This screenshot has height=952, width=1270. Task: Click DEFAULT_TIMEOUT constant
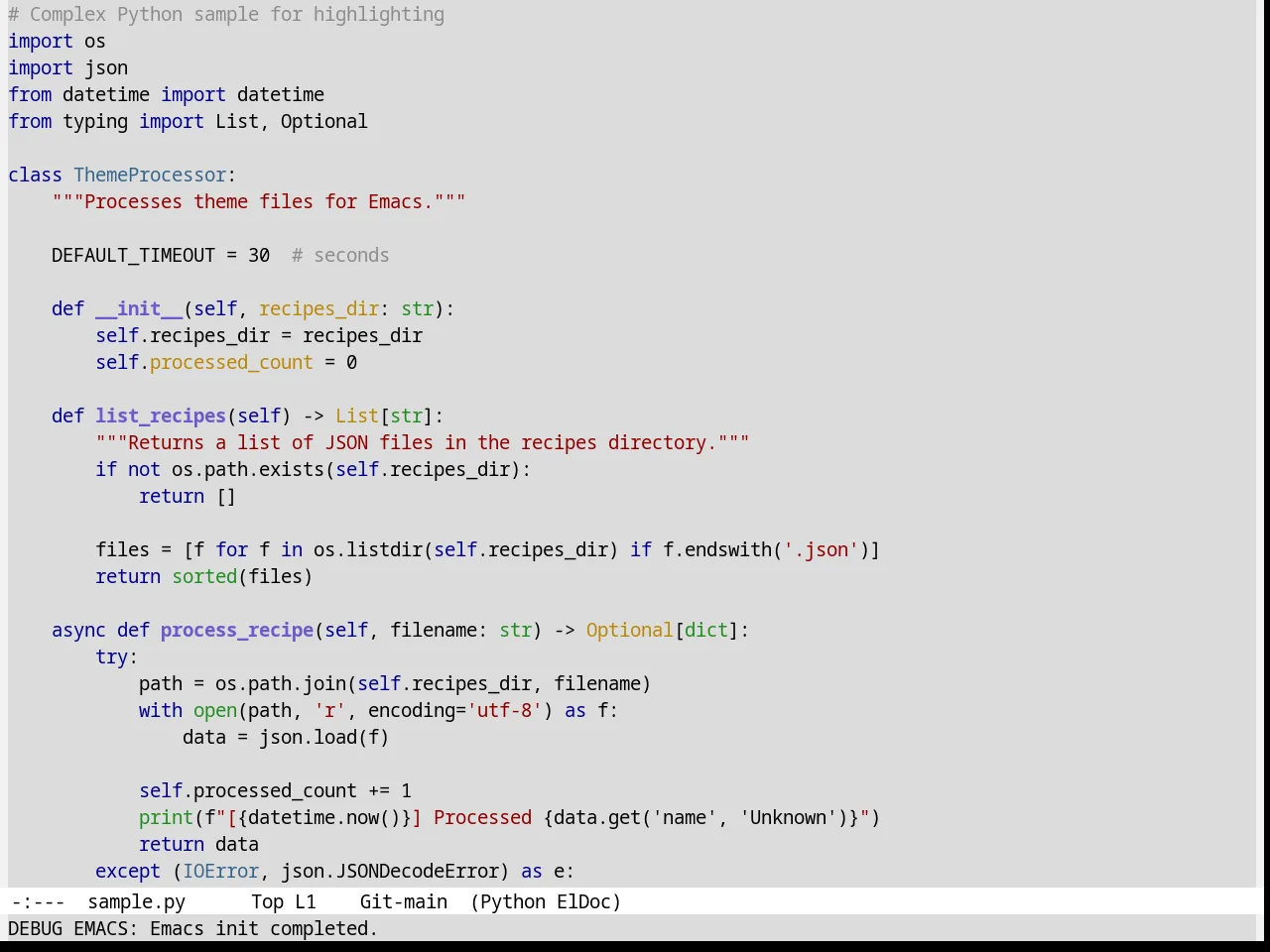click(x=133, y=255)
